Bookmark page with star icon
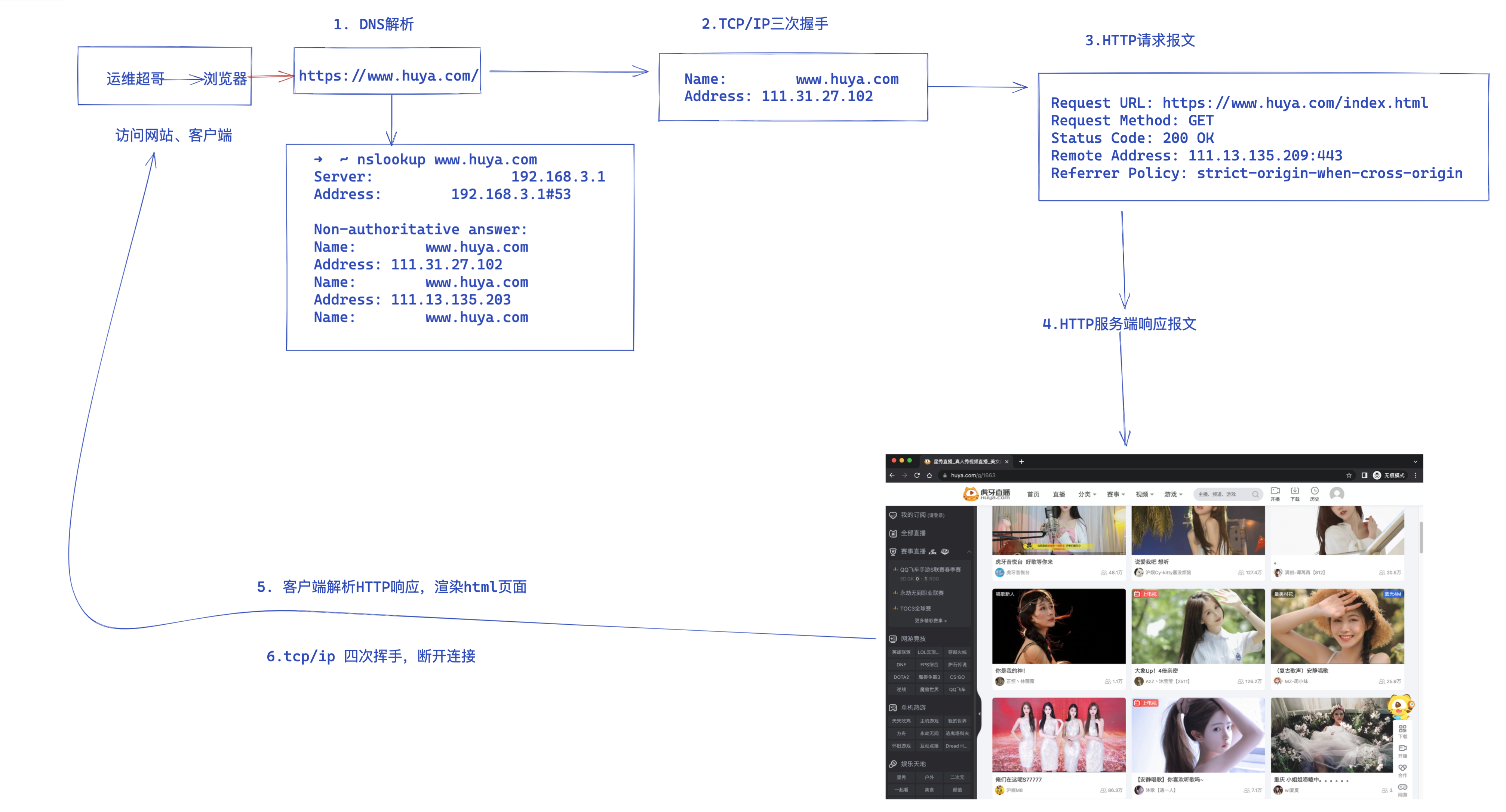The height and width of the screenshot is (812, 1506). click(1349, 475)
